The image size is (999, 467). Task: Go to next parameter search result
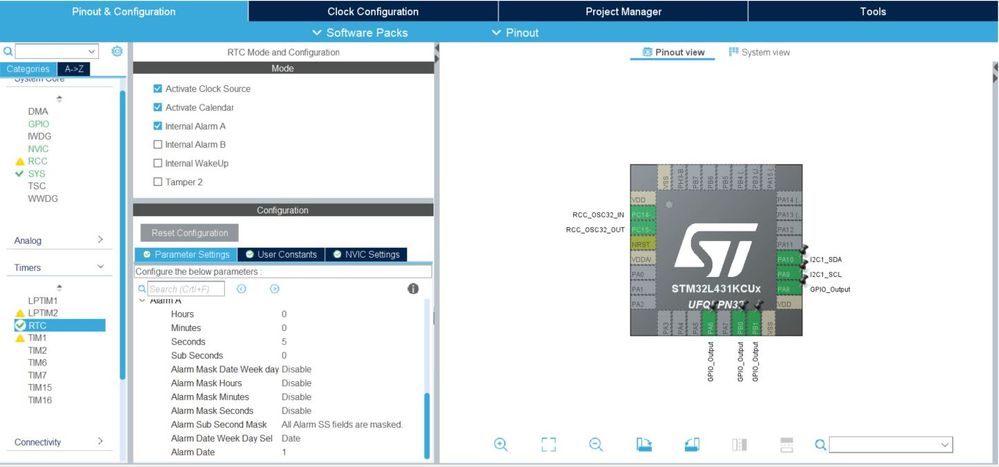click(x=275, y=289)
